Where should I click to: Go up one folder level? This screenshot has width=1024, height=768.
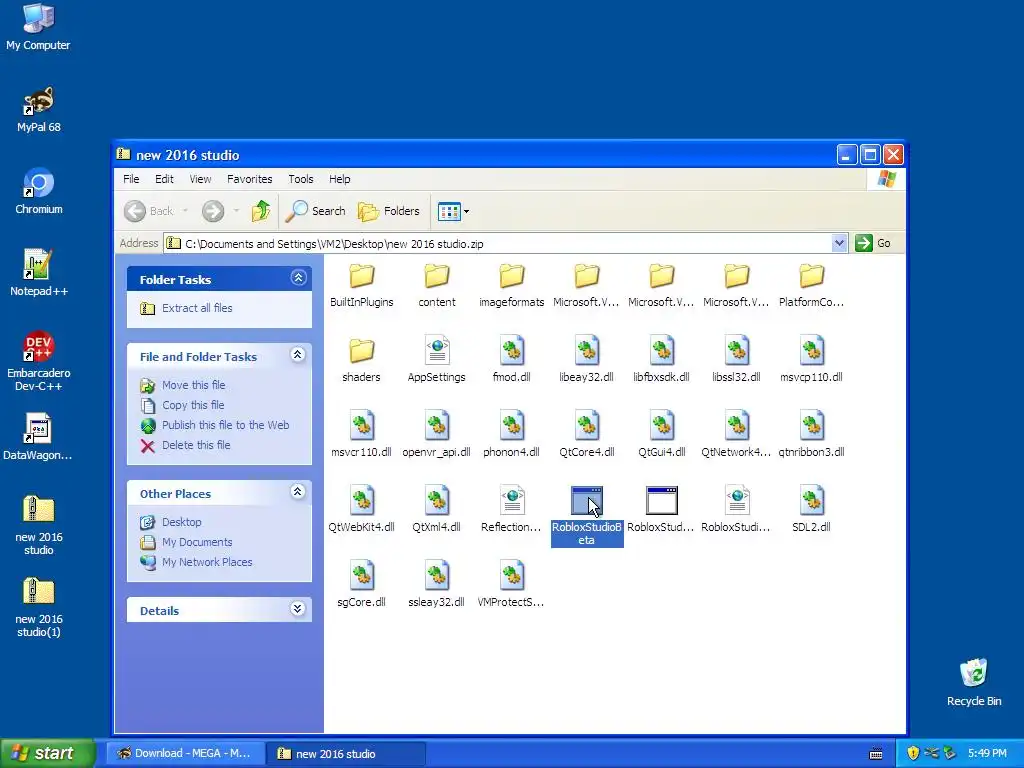click(261, 211)
